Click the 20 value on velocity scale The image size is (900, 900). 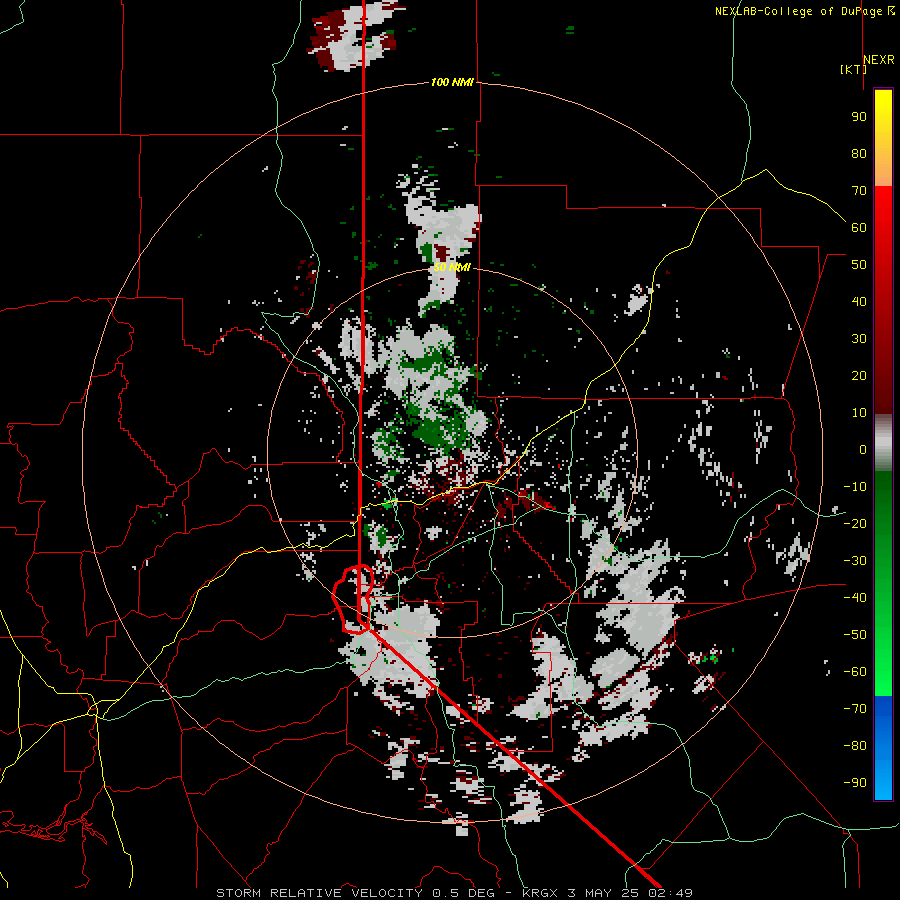click(x=859, y=375)
